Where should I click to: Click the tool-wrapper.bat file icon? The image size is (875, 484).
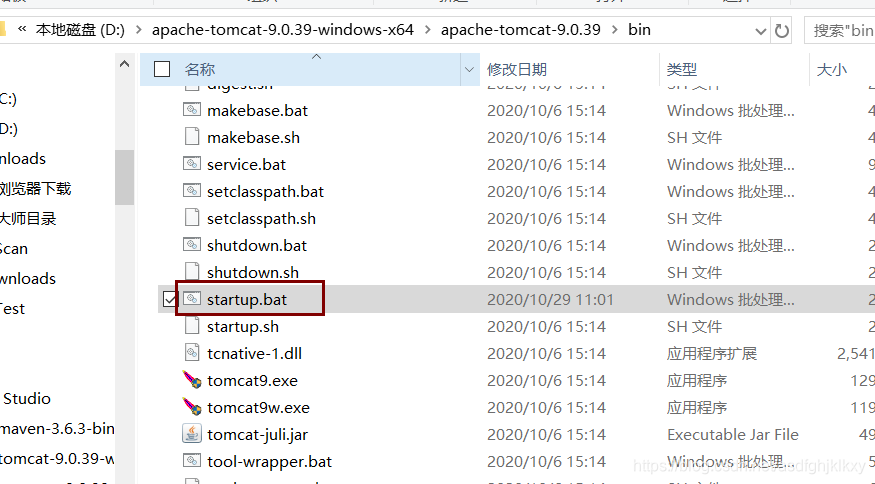(192, 461)
